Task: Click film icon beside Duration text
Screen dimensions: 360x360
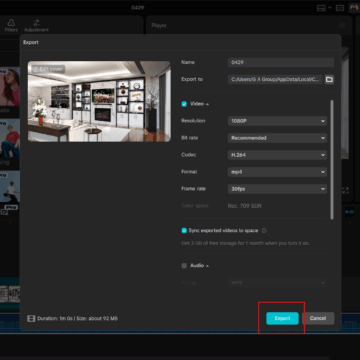Action: coord(31,318)
